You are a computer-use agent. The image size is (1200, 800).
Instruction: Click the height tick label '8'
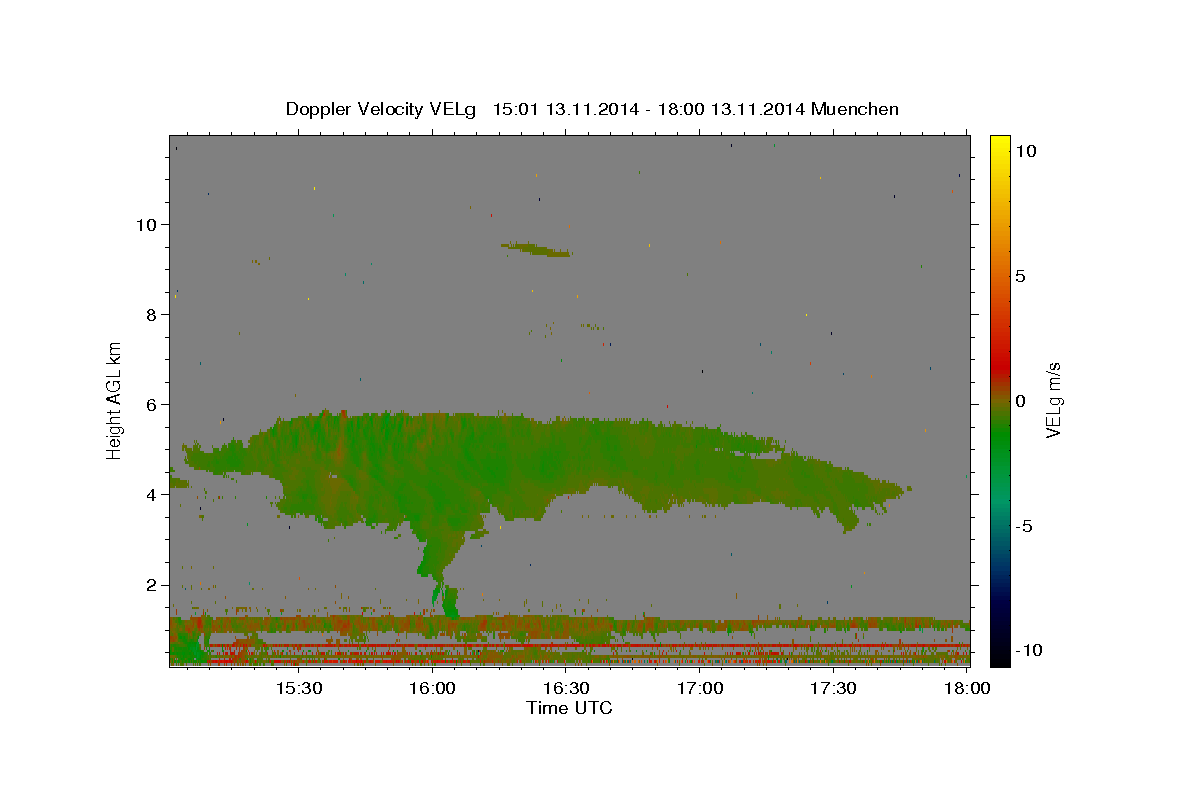[153, 314]
